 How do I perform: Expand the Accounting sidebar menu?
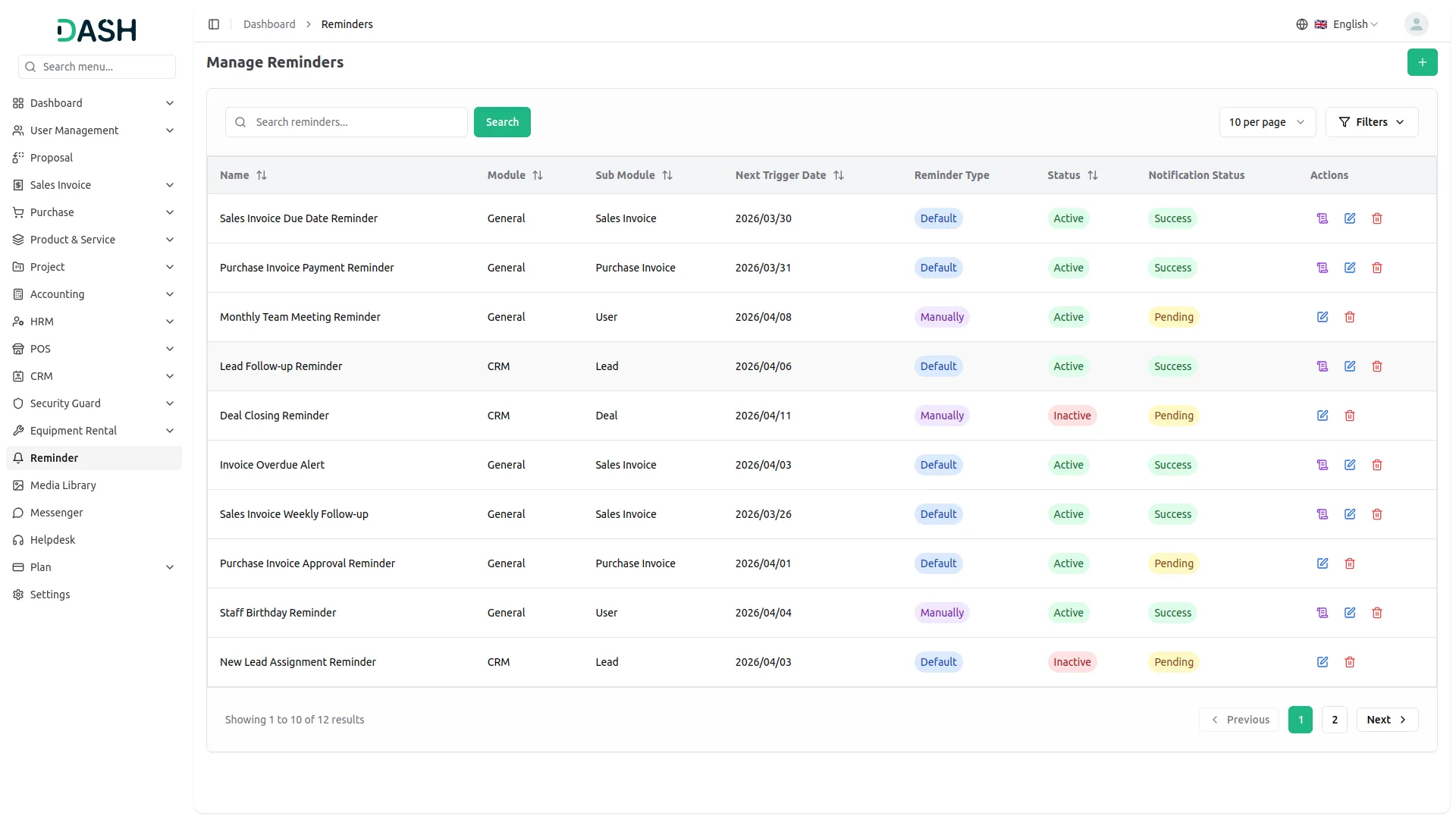pyautogui.click(x=94, y=294)
